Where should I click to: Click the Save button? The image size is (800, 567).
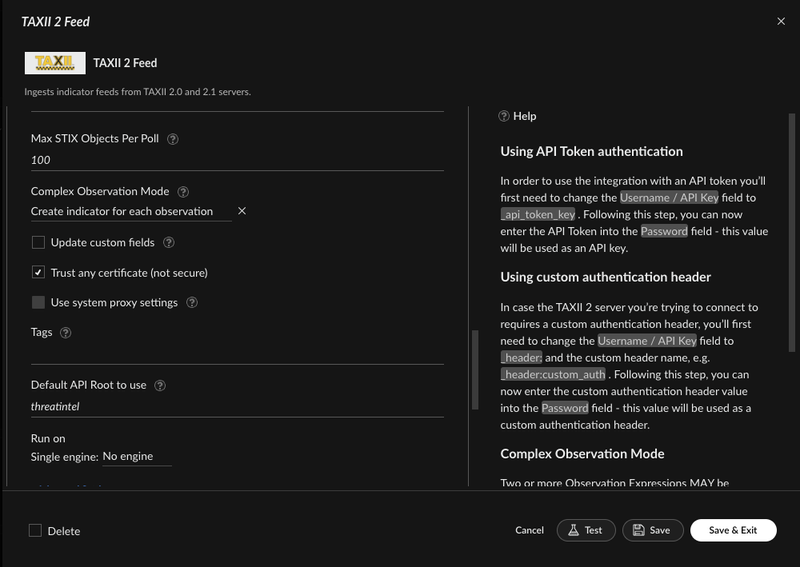point(652,530)
